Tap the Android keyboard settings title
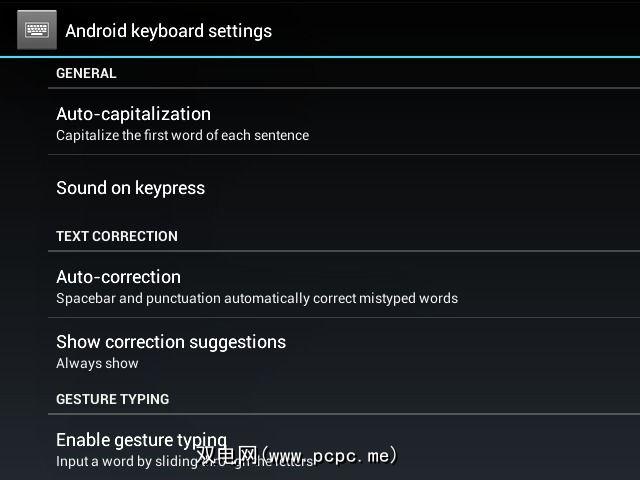Image resolution: width=640 pixels, height=480 pixels. 169,31
